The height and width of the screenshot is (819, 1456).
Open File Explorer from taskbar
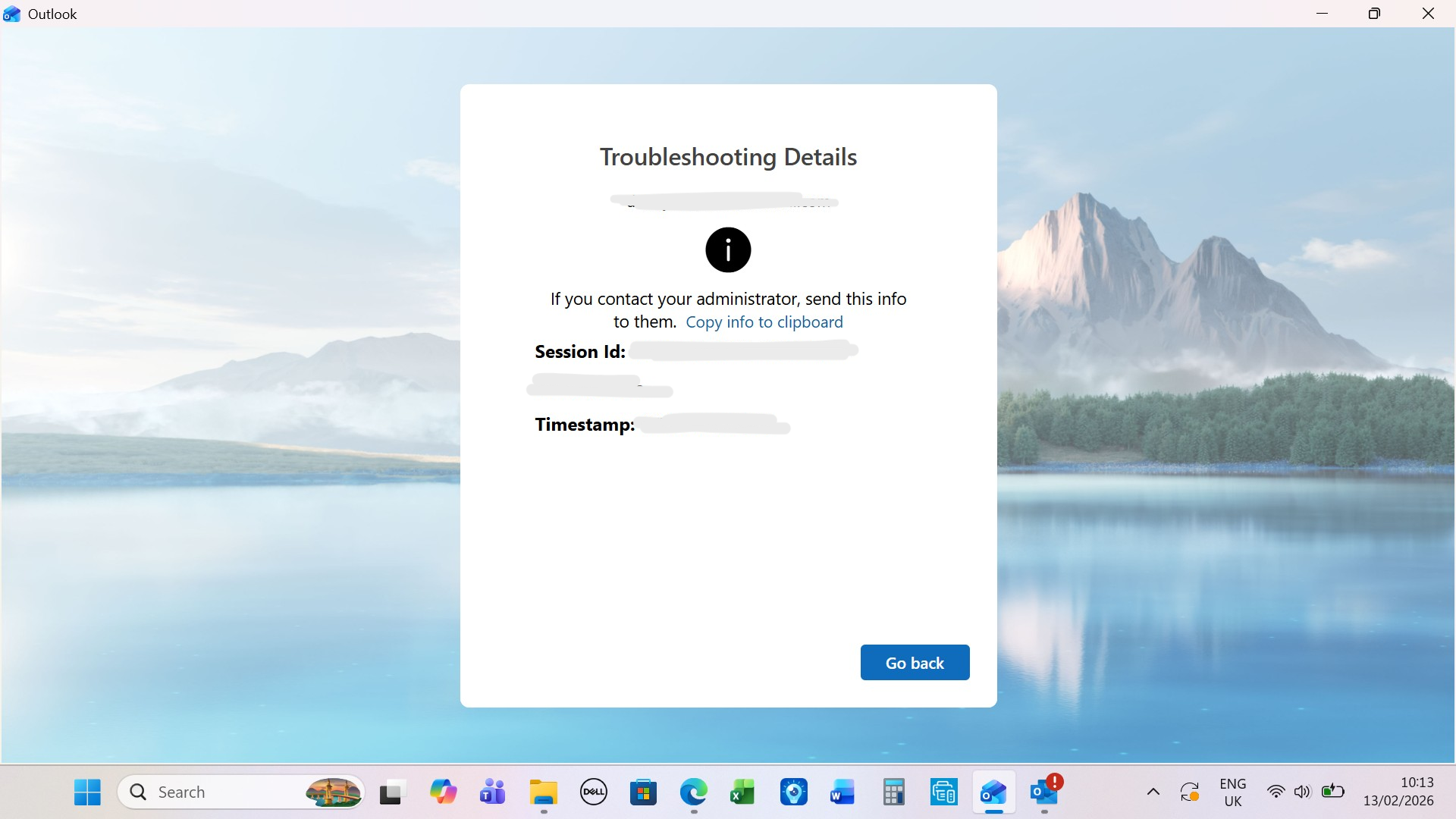coord(543,792)
